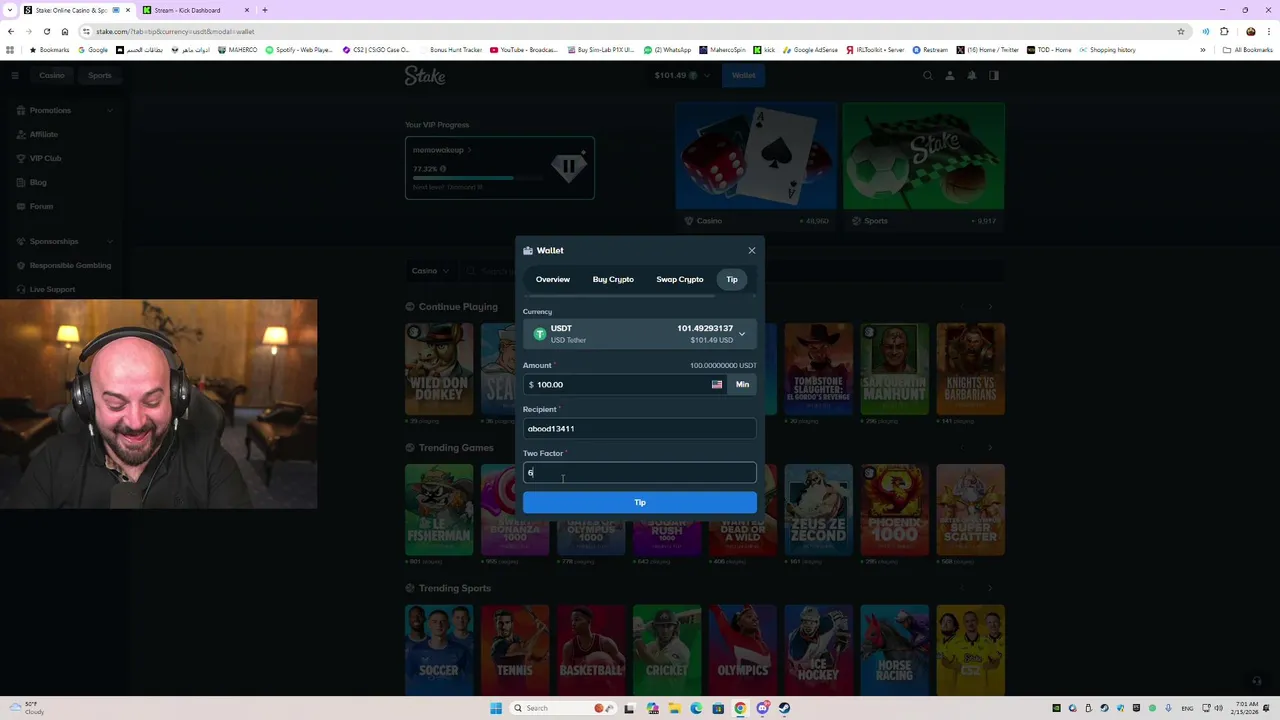The width and height of the screenshot is (1280, 720).
Task: Open the user profile icon in header
Action: tap(950, 75)
